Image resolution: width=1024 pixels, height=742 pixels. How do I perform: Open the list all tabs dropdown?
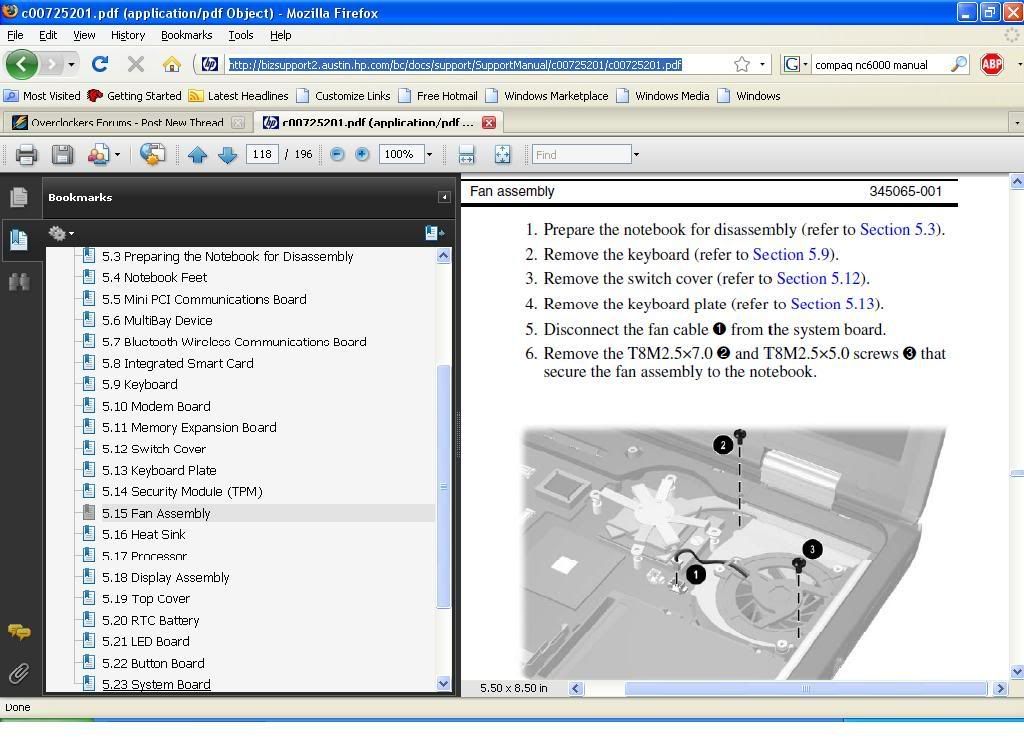pyautogui.click(x=1017, y=122)
